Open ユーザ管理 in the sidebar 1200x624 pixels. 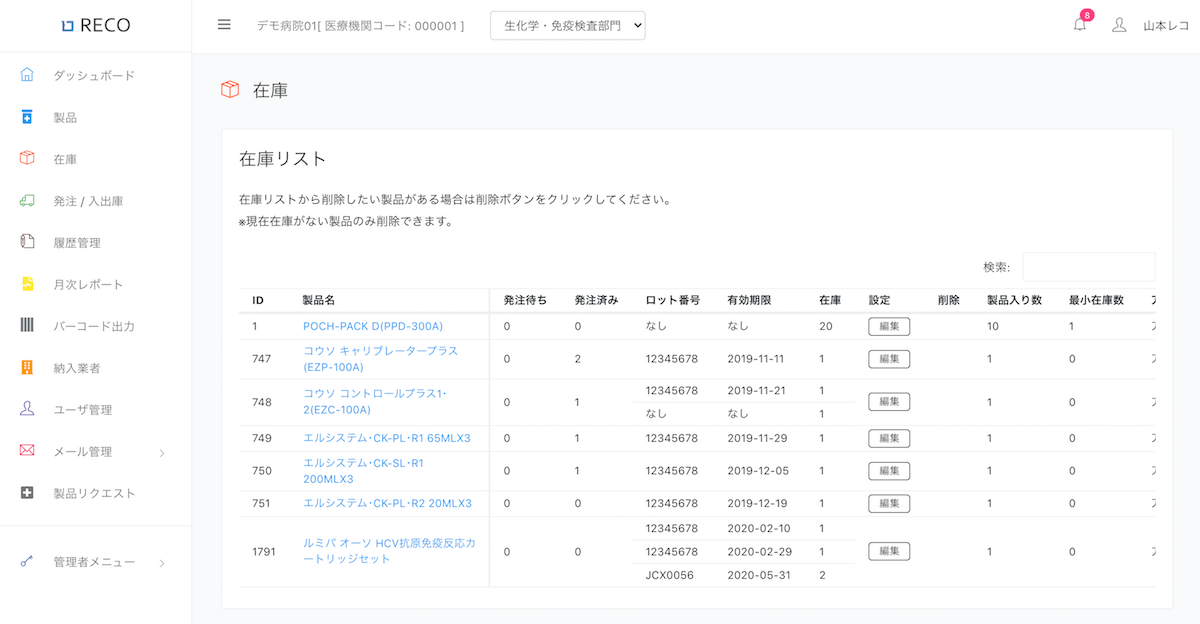pyautogui.click(x=82, y=410)
